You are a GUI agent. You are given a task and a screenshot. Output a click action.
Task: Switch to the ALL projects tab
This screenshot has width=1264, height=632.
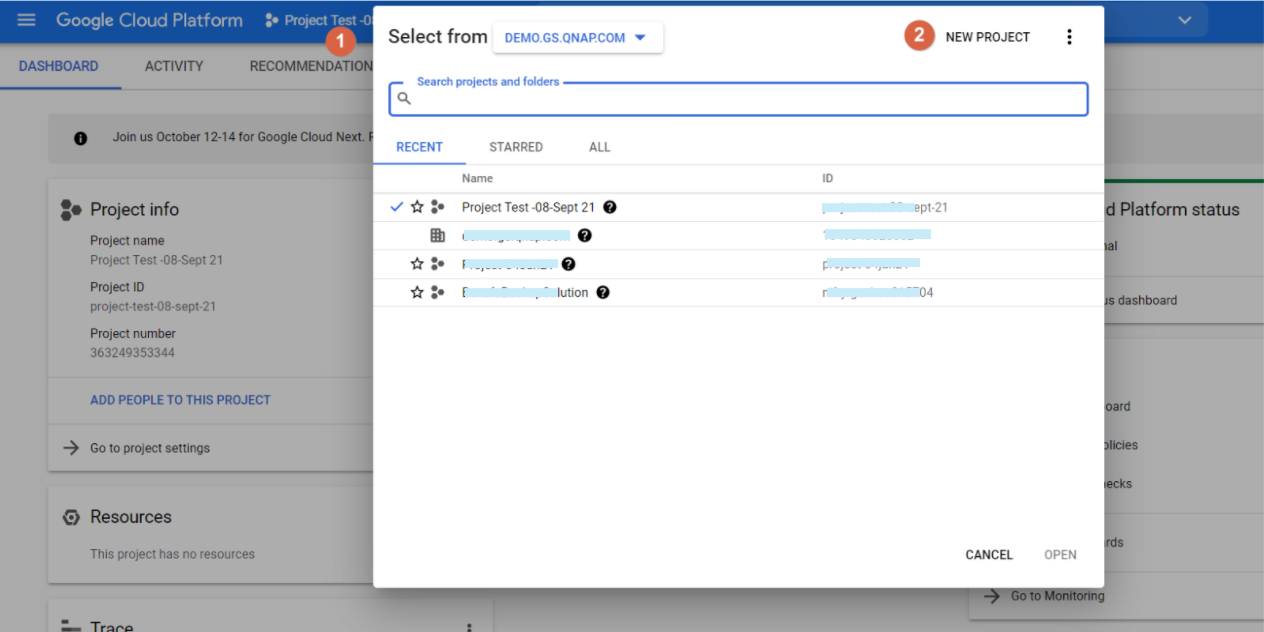[x=599, y=147]
